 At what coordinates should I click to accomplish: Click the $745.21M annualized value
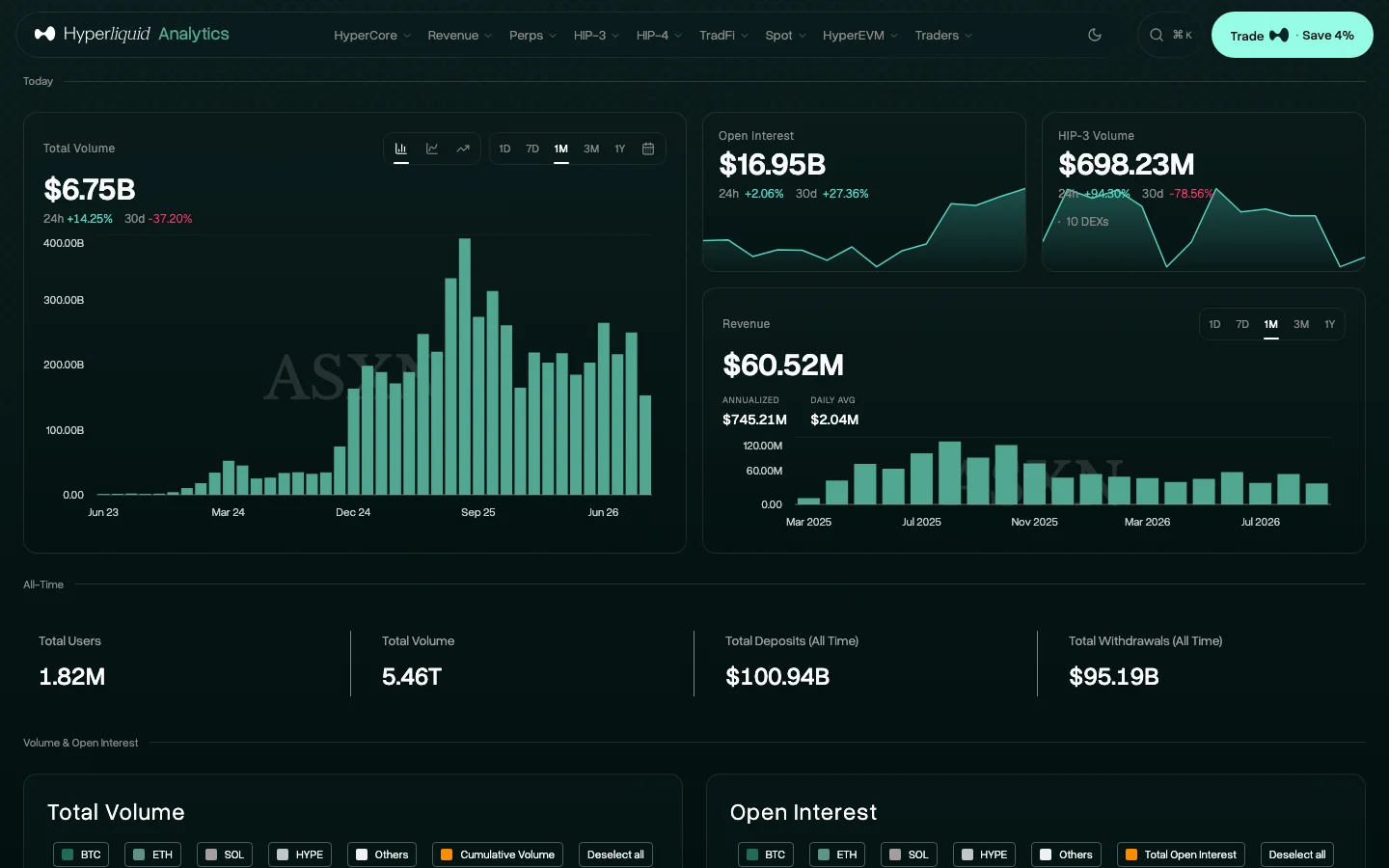pyautogui.click(x=754, y=420)
